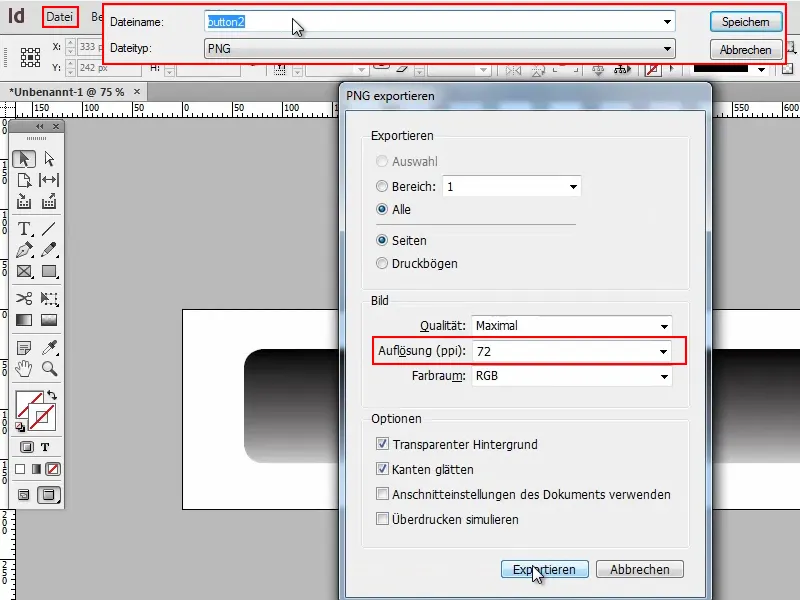Viewport: 800px width, 600px height.
Task: Select the Pen tool
Action: click(x=24, y=250)
